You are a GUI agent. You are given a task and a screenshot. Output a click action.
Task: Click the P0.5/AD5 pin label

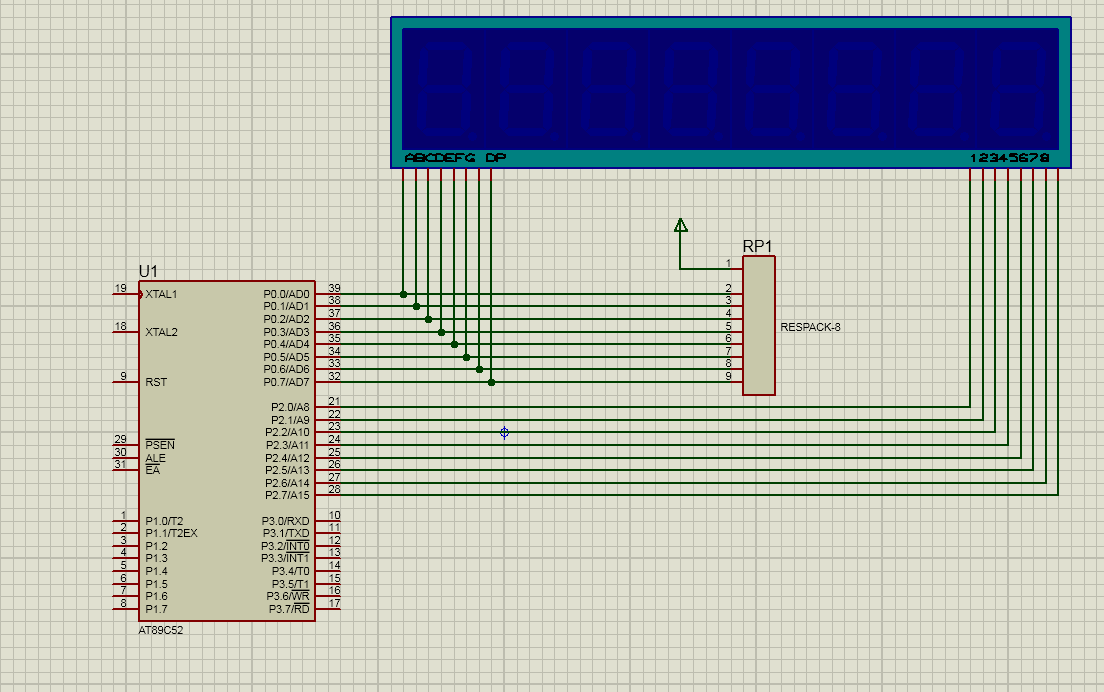coord(286,357)
